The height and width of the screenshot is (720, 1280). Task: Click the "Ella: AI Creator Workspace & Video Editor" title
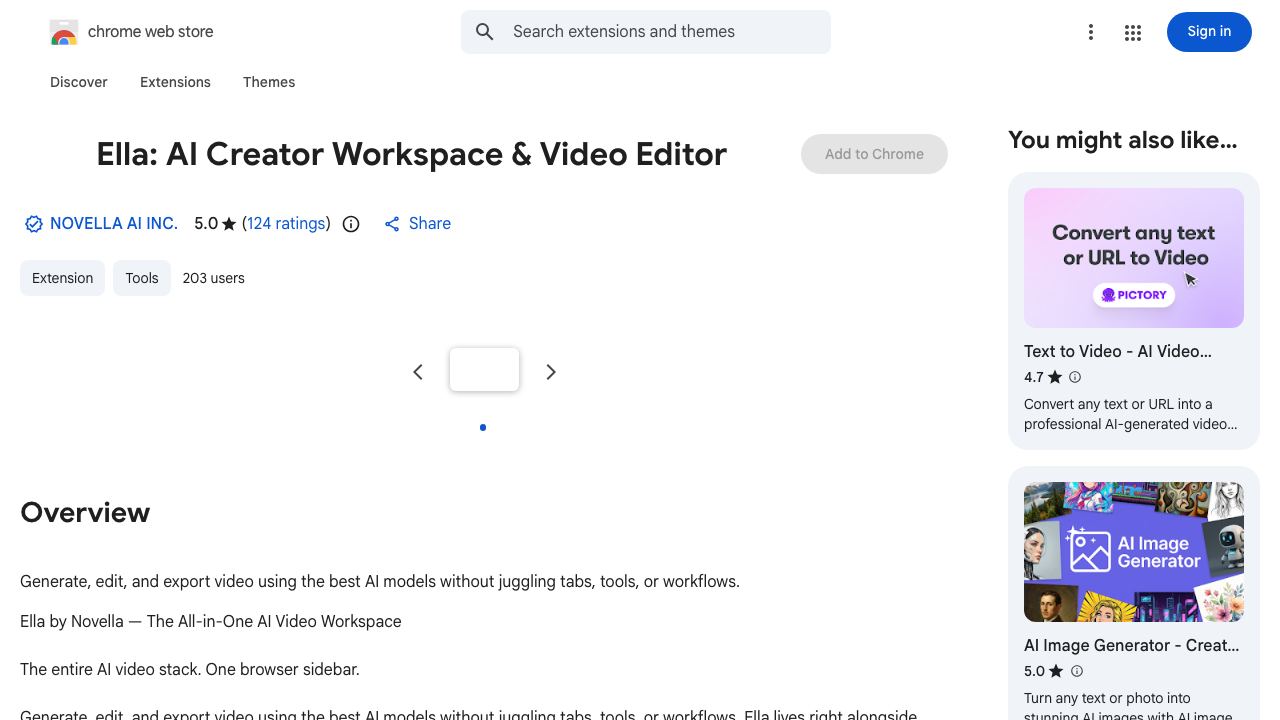[411, 154]
